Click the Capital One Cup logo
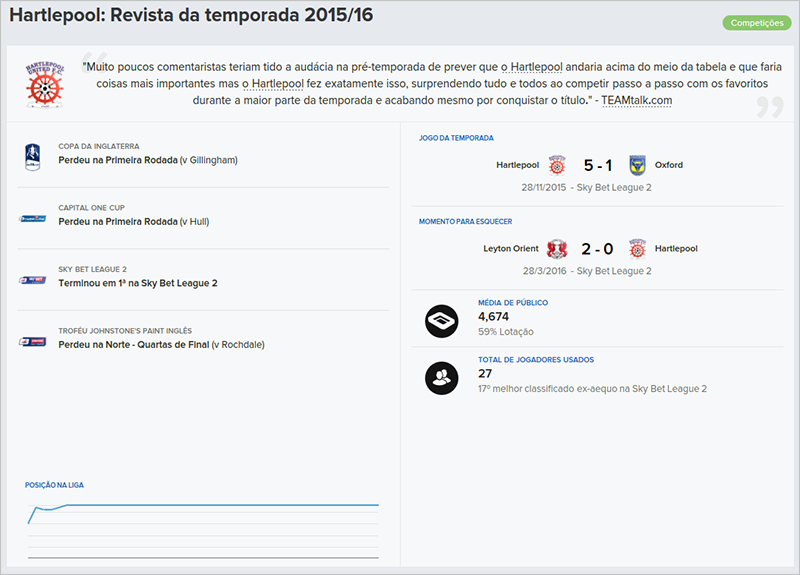This screenshot has width=800, height=575. tap(32, 219)
